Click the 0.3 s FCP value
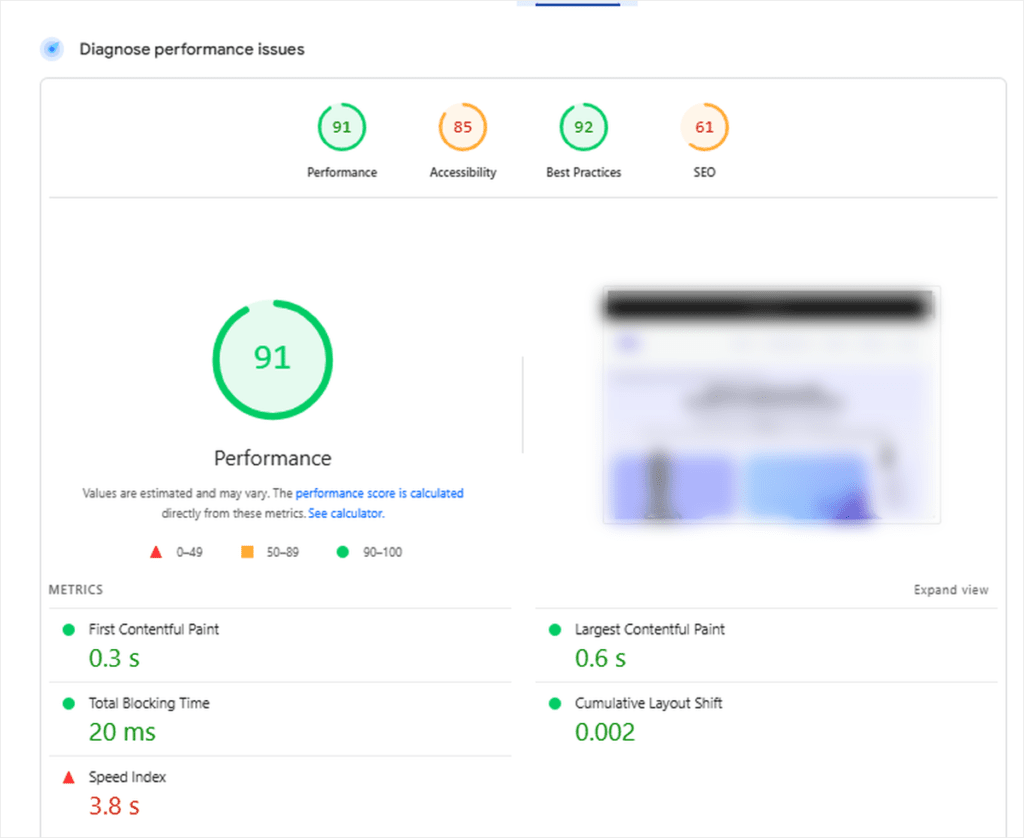The image size is (1024, 838). pyautogui.click(x=114, y=658)
